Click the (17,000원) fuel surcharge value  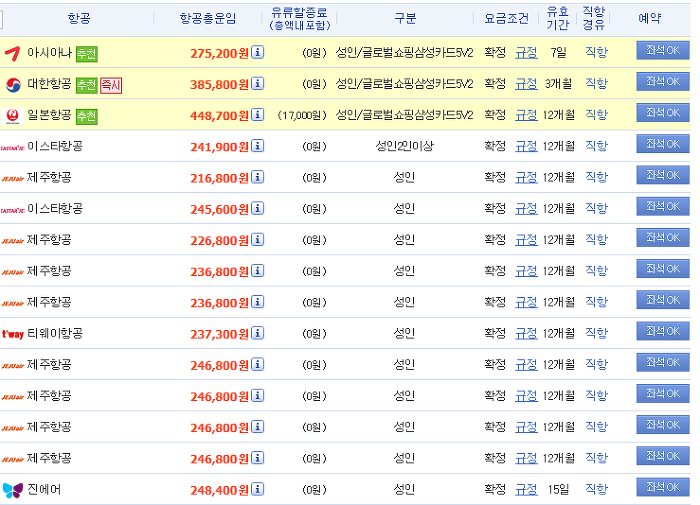302,116
